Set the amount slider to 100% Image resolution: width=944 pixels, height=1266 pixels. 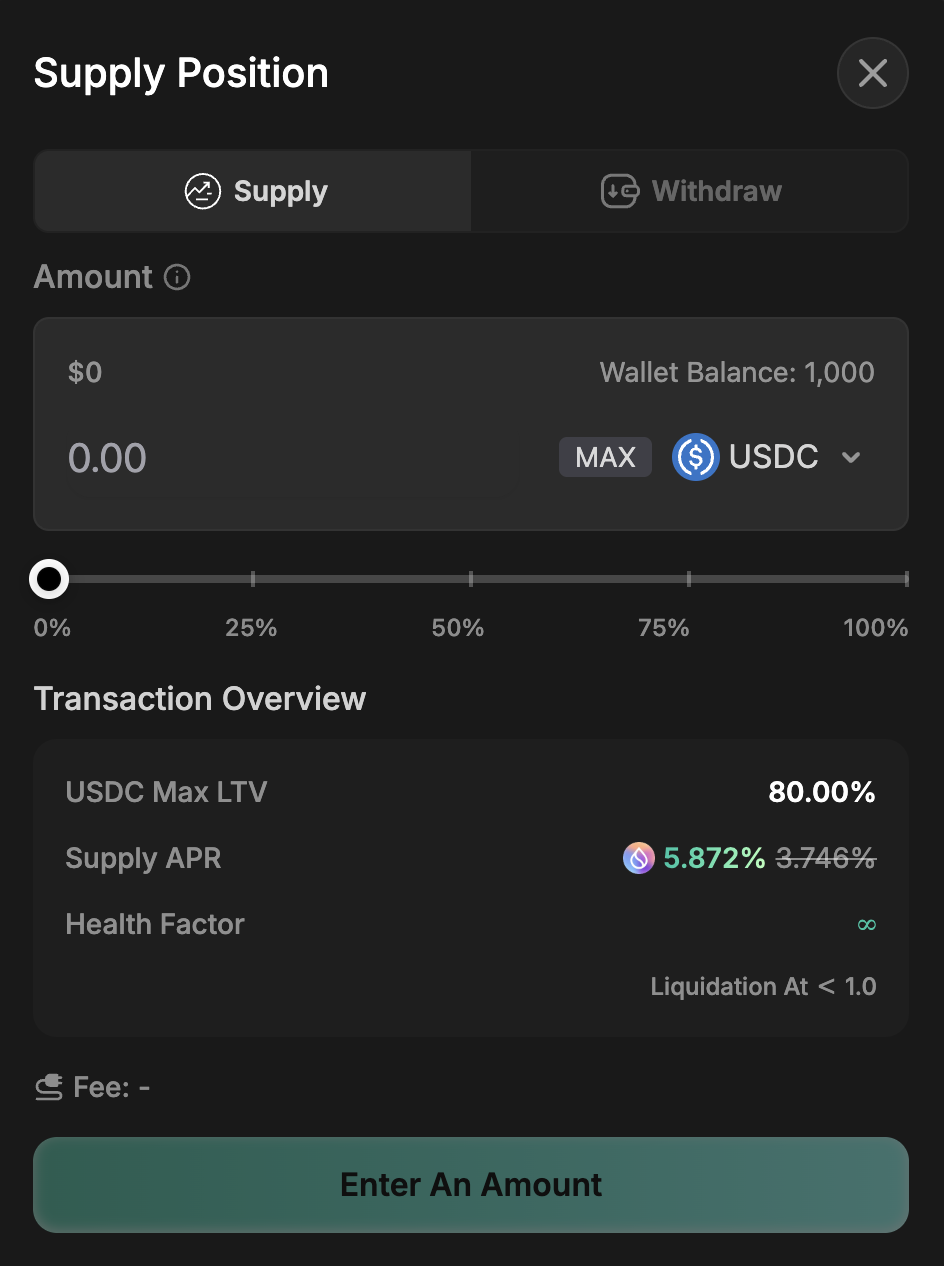(x=906, y=578)
